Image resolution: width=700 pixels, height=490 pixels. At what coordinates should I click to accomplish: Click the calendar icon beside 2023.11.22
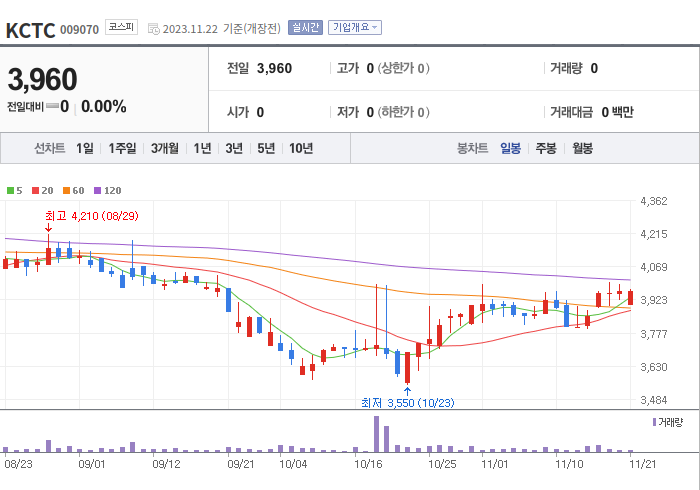click(153, 29)
